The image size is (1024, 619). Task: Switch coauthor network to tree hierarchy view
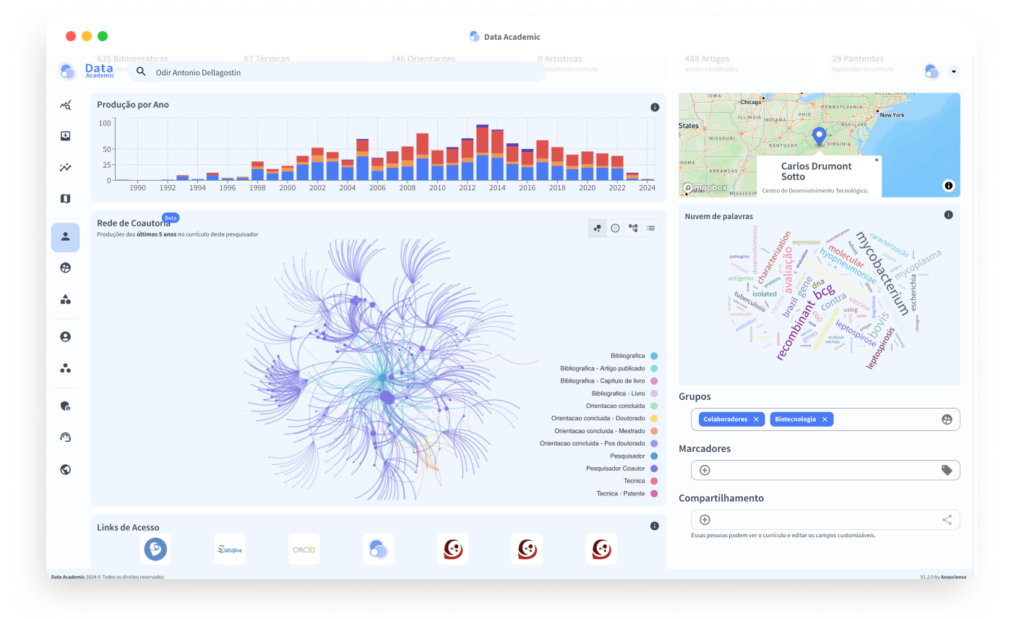(633, 228)
